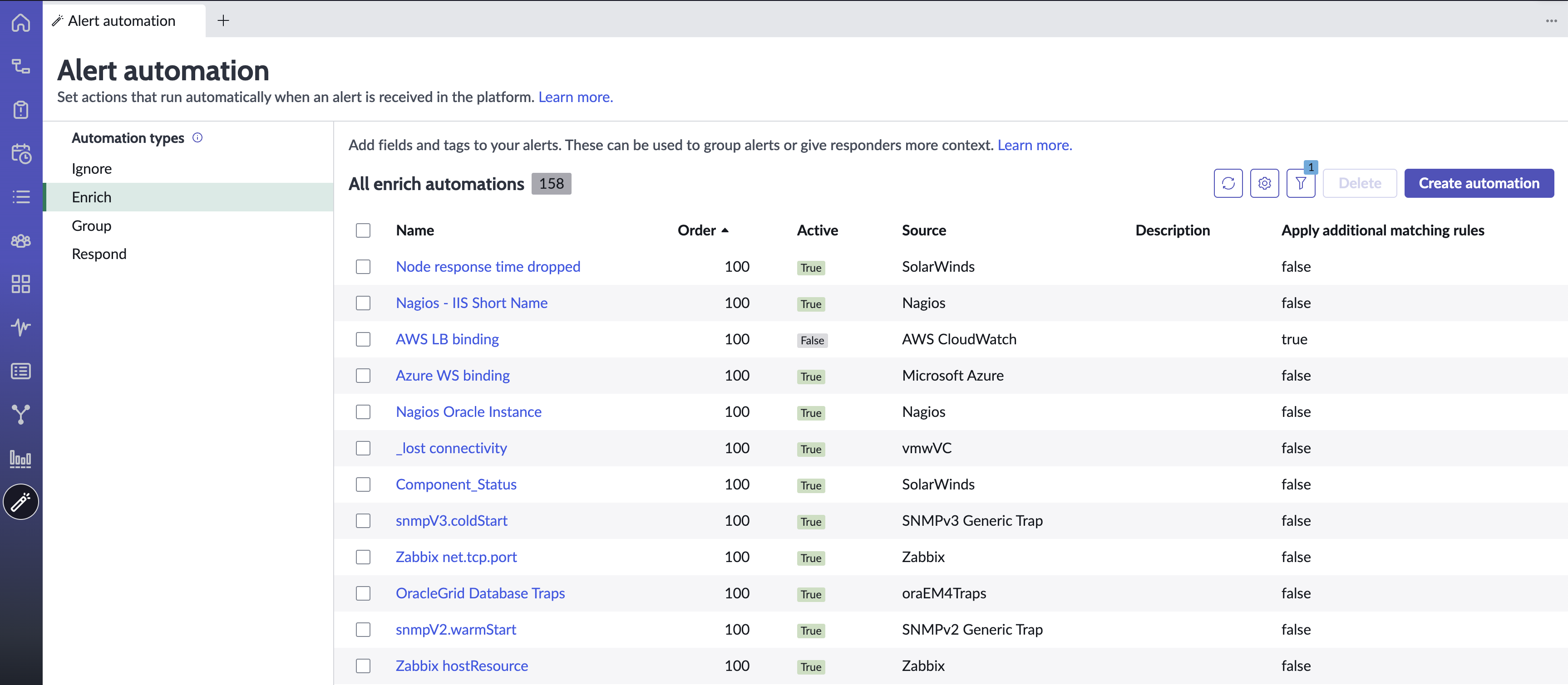Open Component_Status automation
The width and height of the screenshot is (1568, 685).
pos(456,484)
